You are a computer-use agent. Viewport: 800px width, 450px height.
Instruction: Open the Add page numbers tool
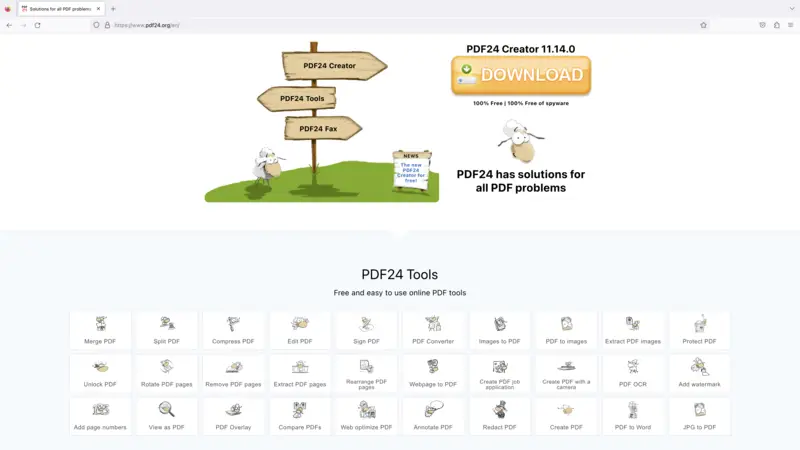(100, 416)
